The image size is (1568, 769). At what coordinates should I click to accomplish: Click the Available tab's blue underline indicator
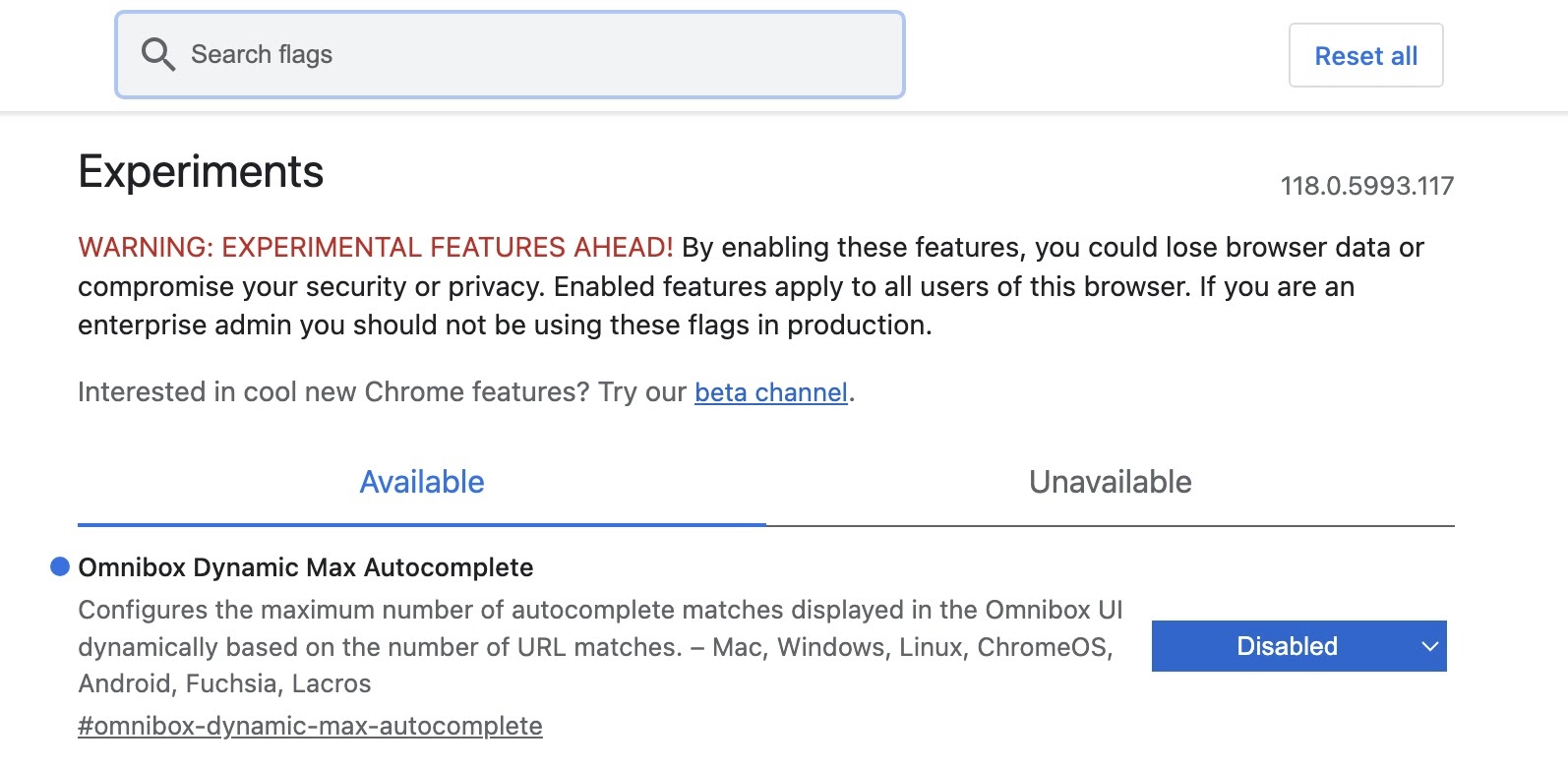pos(421,522)
